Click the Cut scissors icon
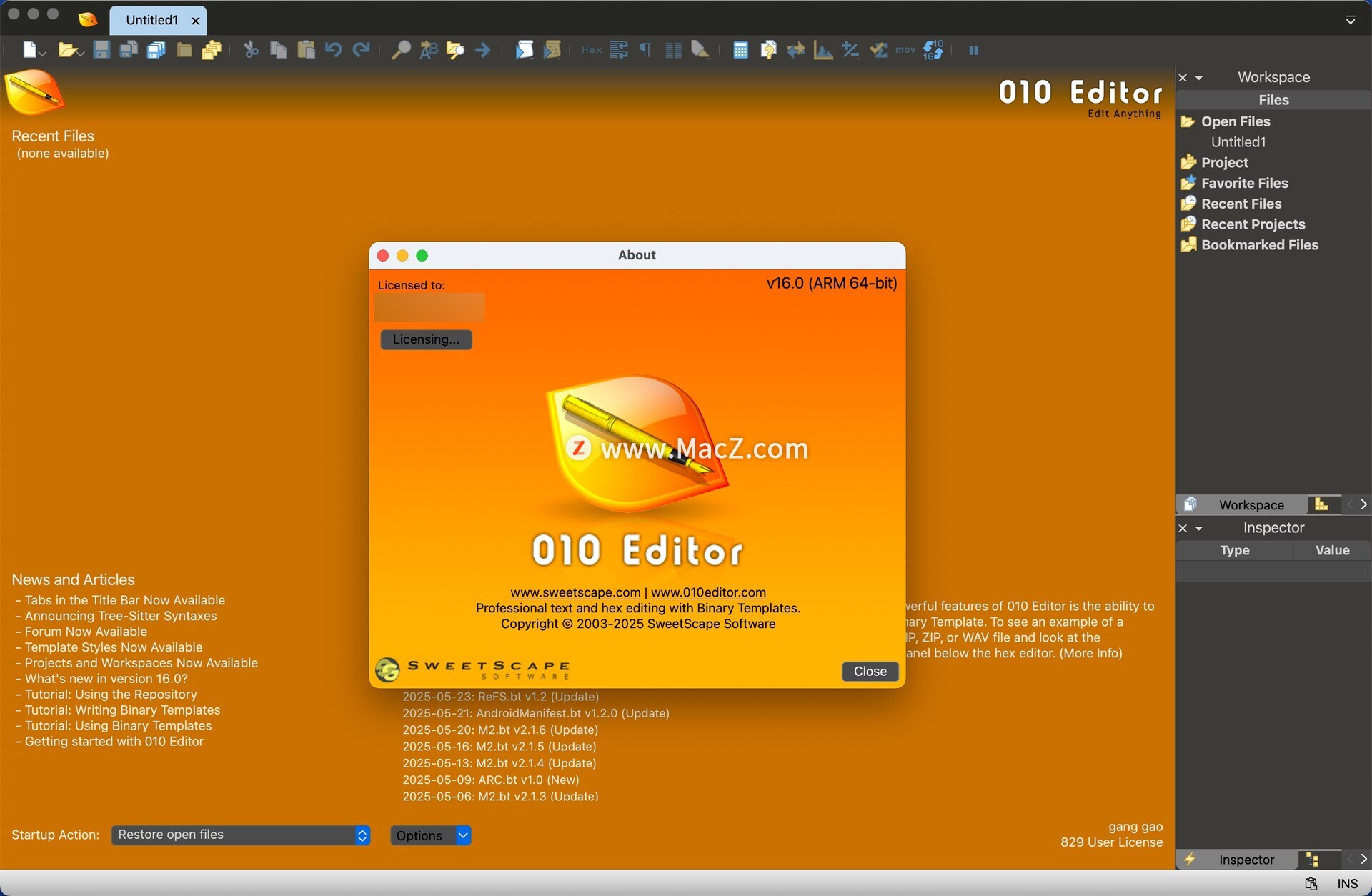 point(251,50)
